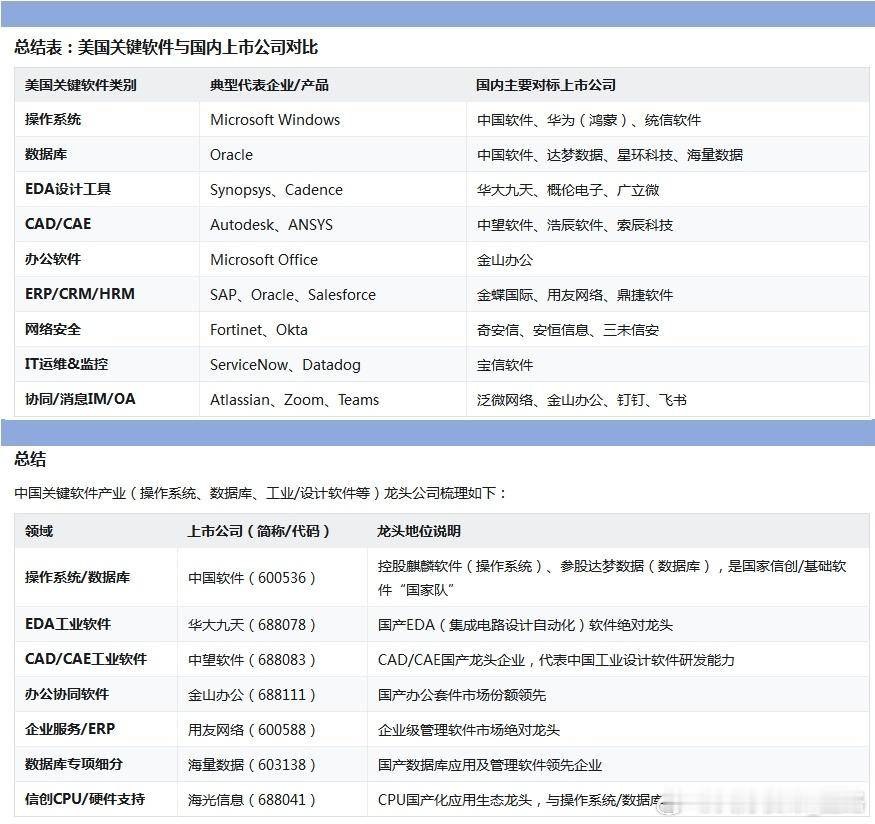Click the 'Synopsys、Cadence' cell

click(276, 190)
